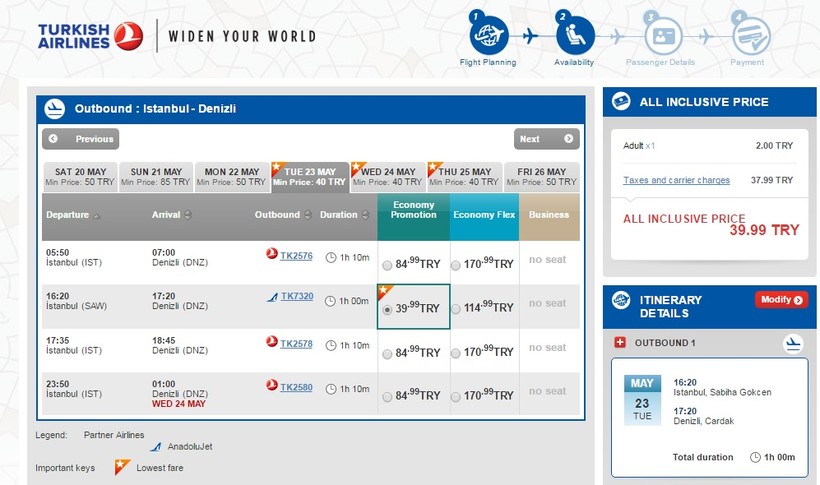Select 84.99 TRY Economy Promotion for TK2578

pos(387,354)
